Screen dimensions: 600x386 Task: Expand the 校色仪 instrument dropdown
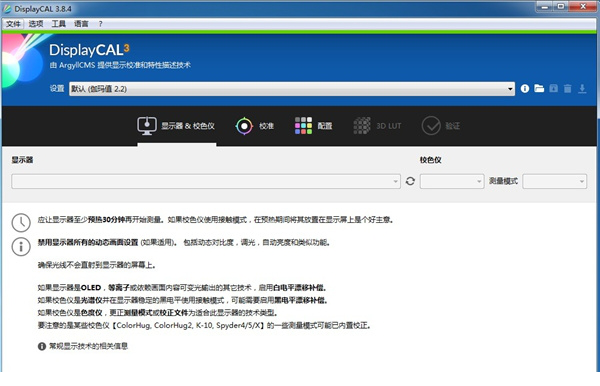pyautogui.click(x=452, y=181)
